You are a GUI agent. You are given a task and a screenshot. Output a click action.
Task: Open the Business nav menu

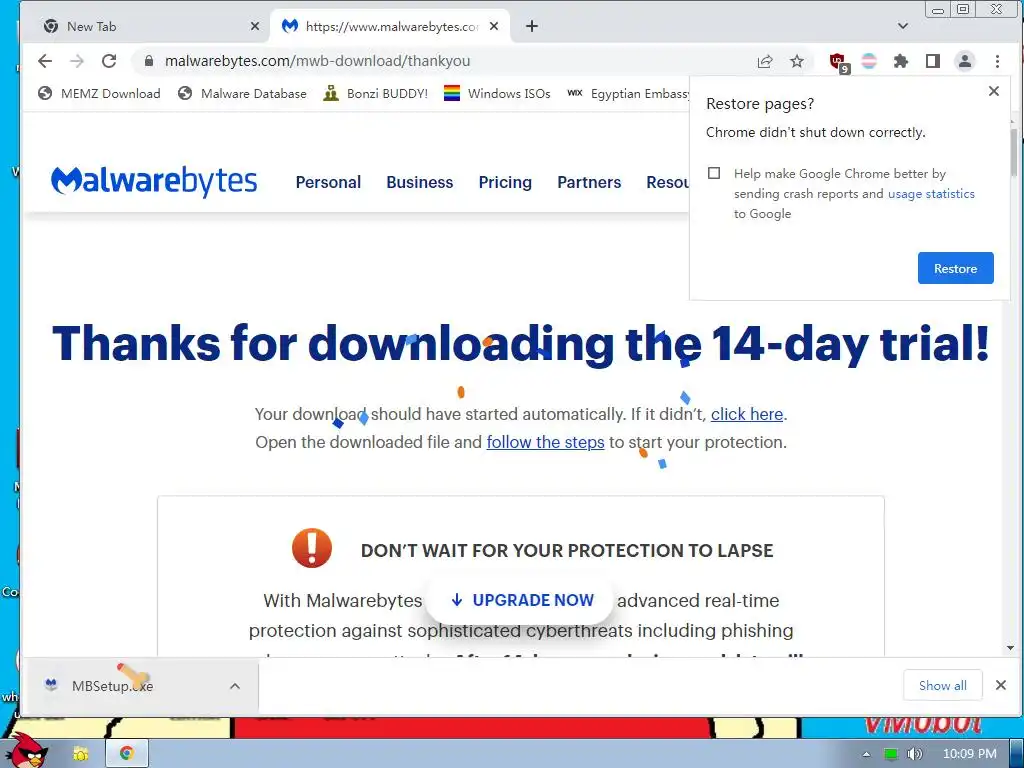419,182
